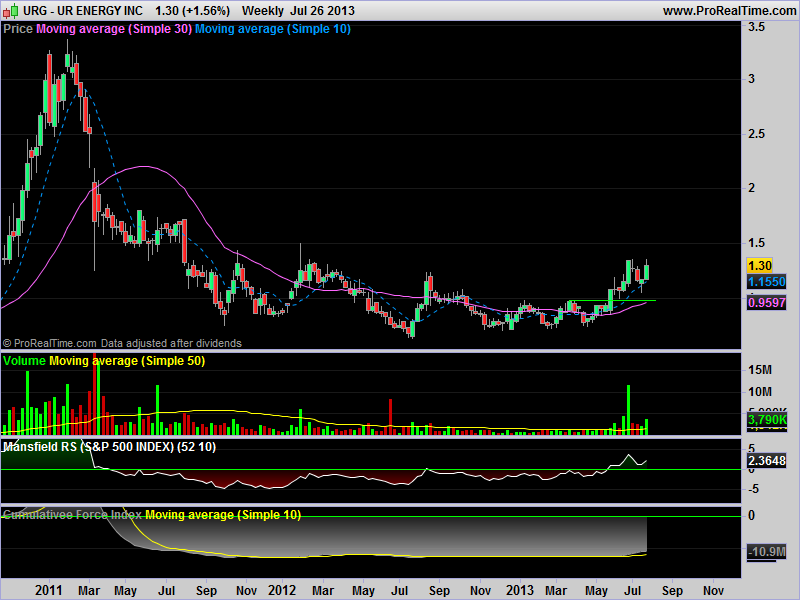Image resolution: width=800 pixels, height=600 pixels.
Task: Select the blue Moving average (Simple 10) legend
Action: click(x=272, y=29)
